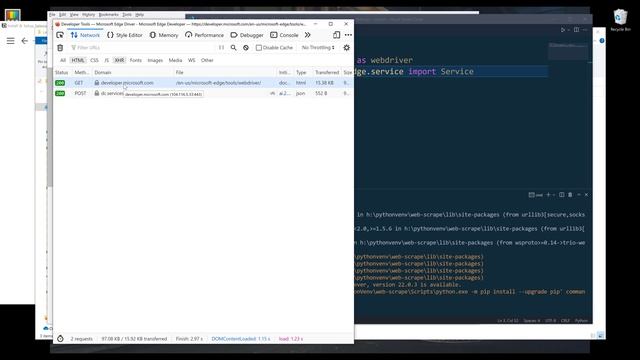Enable the Disable Cache checkbox
Image resolution: width=640 pixels, height=360 pixels.
[259, 48]
